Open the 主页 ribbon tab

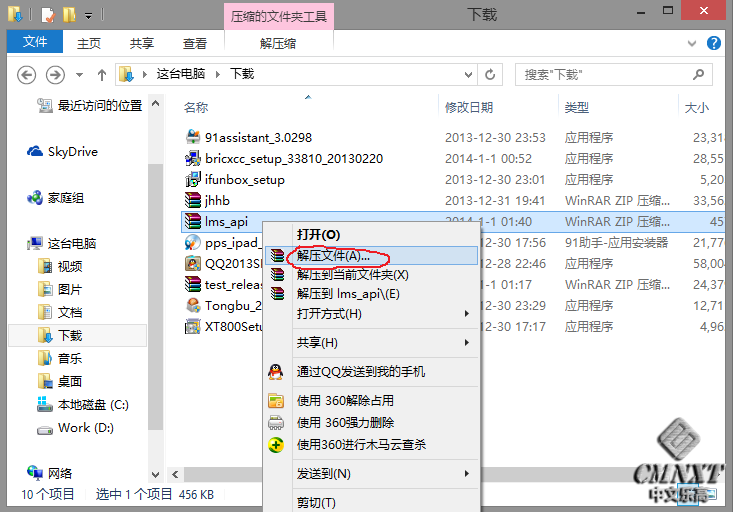click(x=89, y=43)
